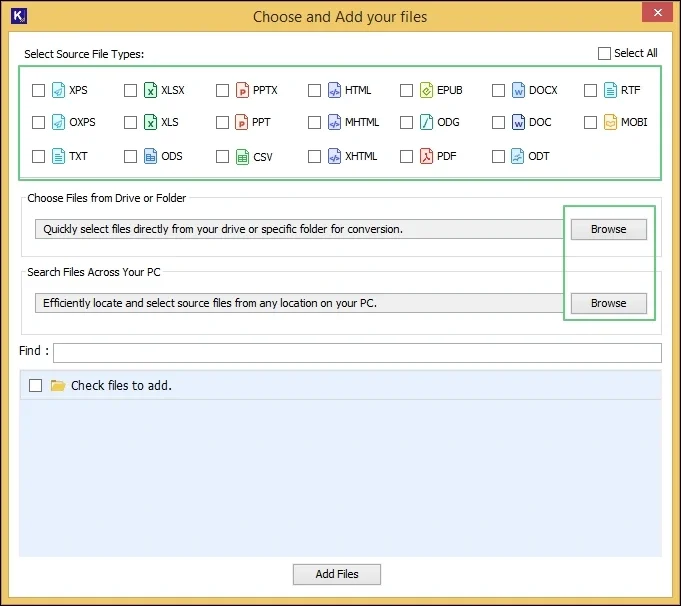Screen dimensions: 681x606
Task: Click the HTML file icon
Action: click(334, 90)
